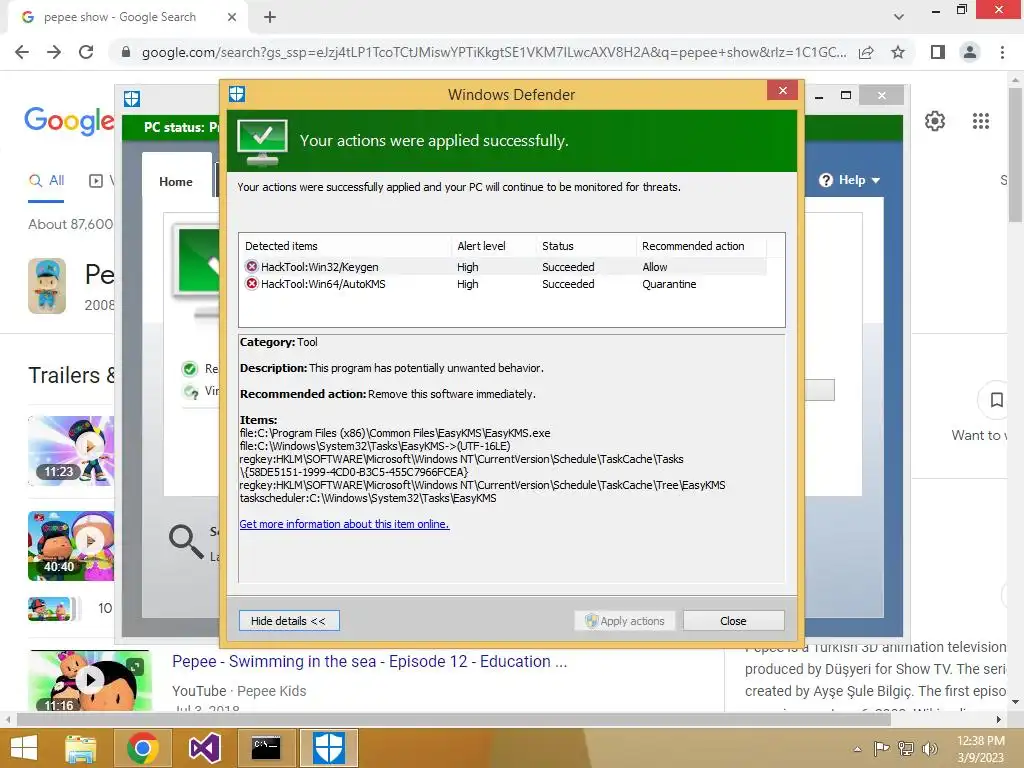Open File Explorer from taskbar
The width and height of the screenshot is (1024, 768).
tap(81, 748)
